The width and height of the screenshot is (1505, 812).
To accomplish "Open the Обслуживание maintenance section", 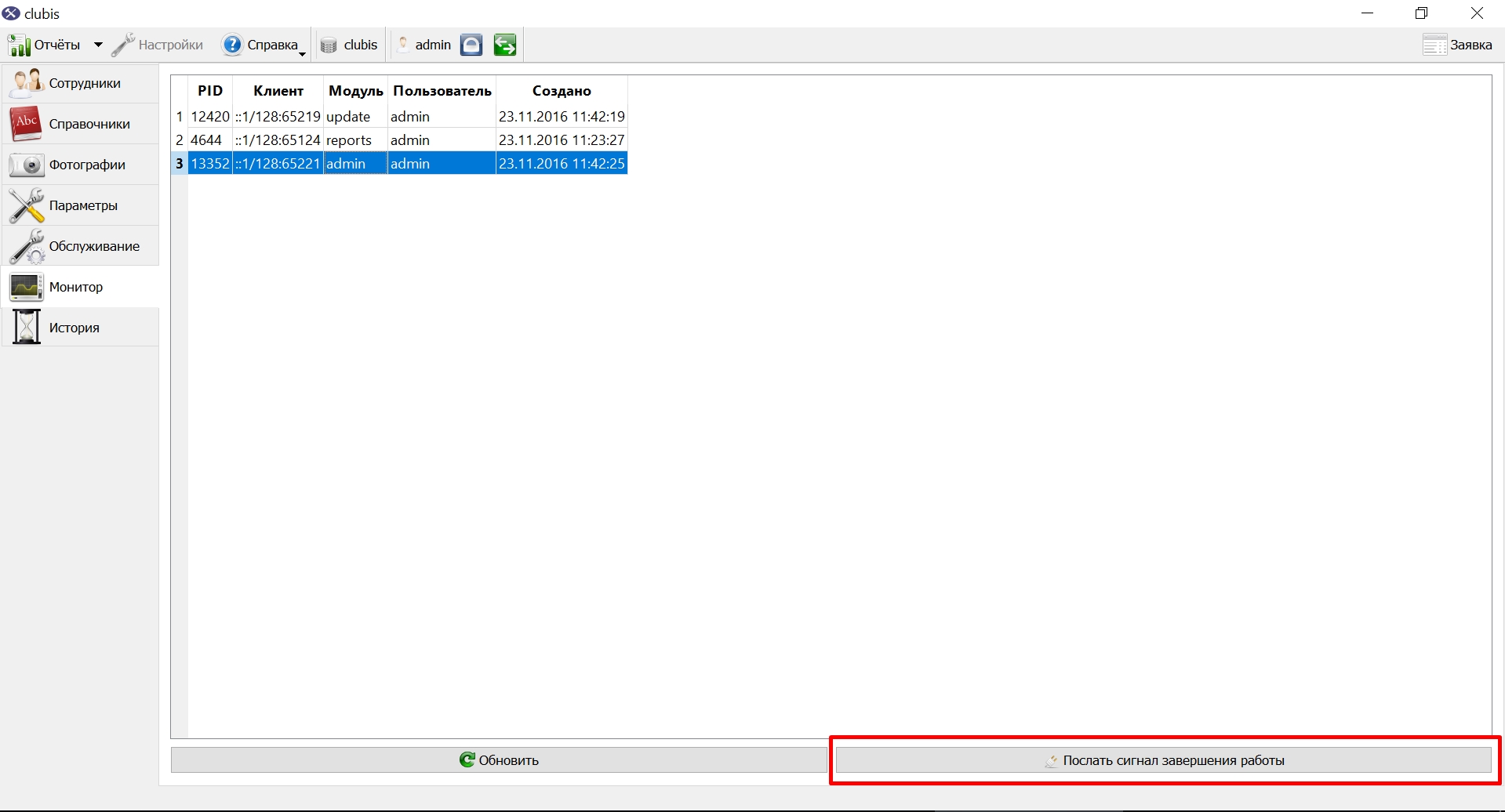I will (80, 246).
